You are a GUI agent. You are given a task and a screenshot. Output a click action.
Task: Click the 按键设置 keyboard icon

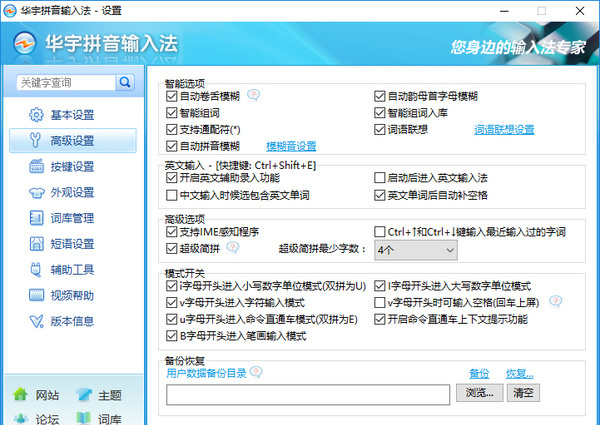point(36,166)
